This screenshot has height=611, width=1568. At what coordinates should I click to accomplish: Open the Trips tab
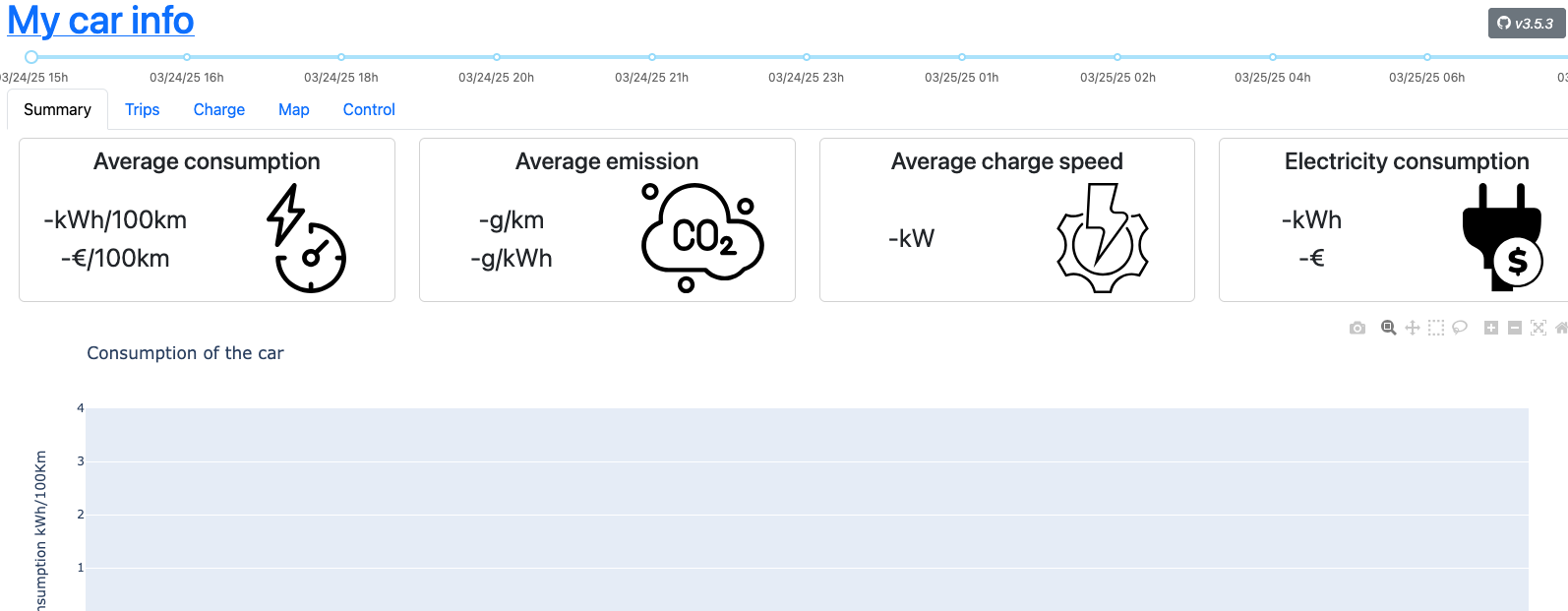pyautogui.click(x=143, y=109)
